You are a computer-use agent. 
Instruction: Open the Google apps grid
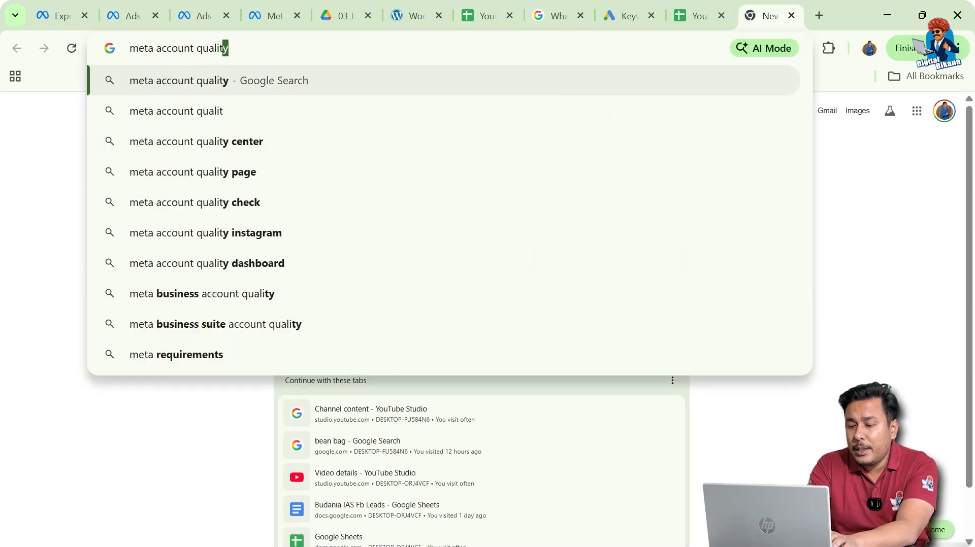tap(917, 111)
